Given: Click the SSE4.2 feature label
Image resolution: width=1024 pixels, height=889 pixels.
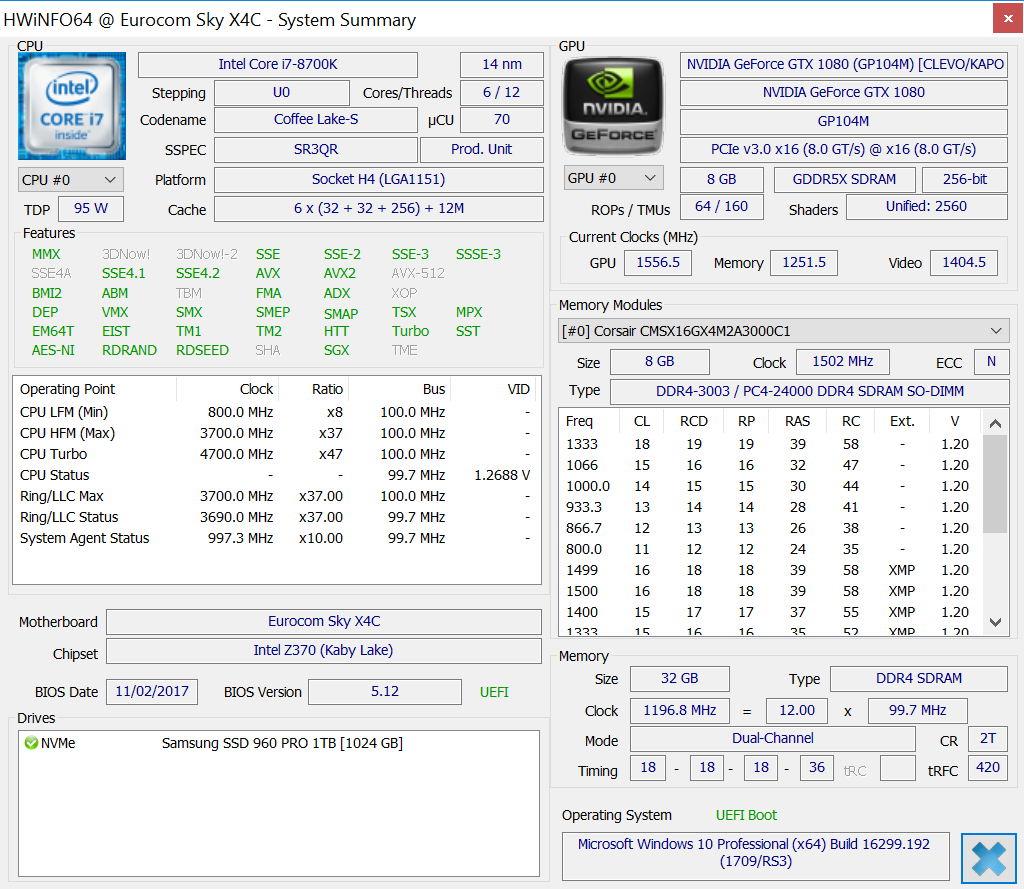Looking at the screenshot, I should point(198,273).
